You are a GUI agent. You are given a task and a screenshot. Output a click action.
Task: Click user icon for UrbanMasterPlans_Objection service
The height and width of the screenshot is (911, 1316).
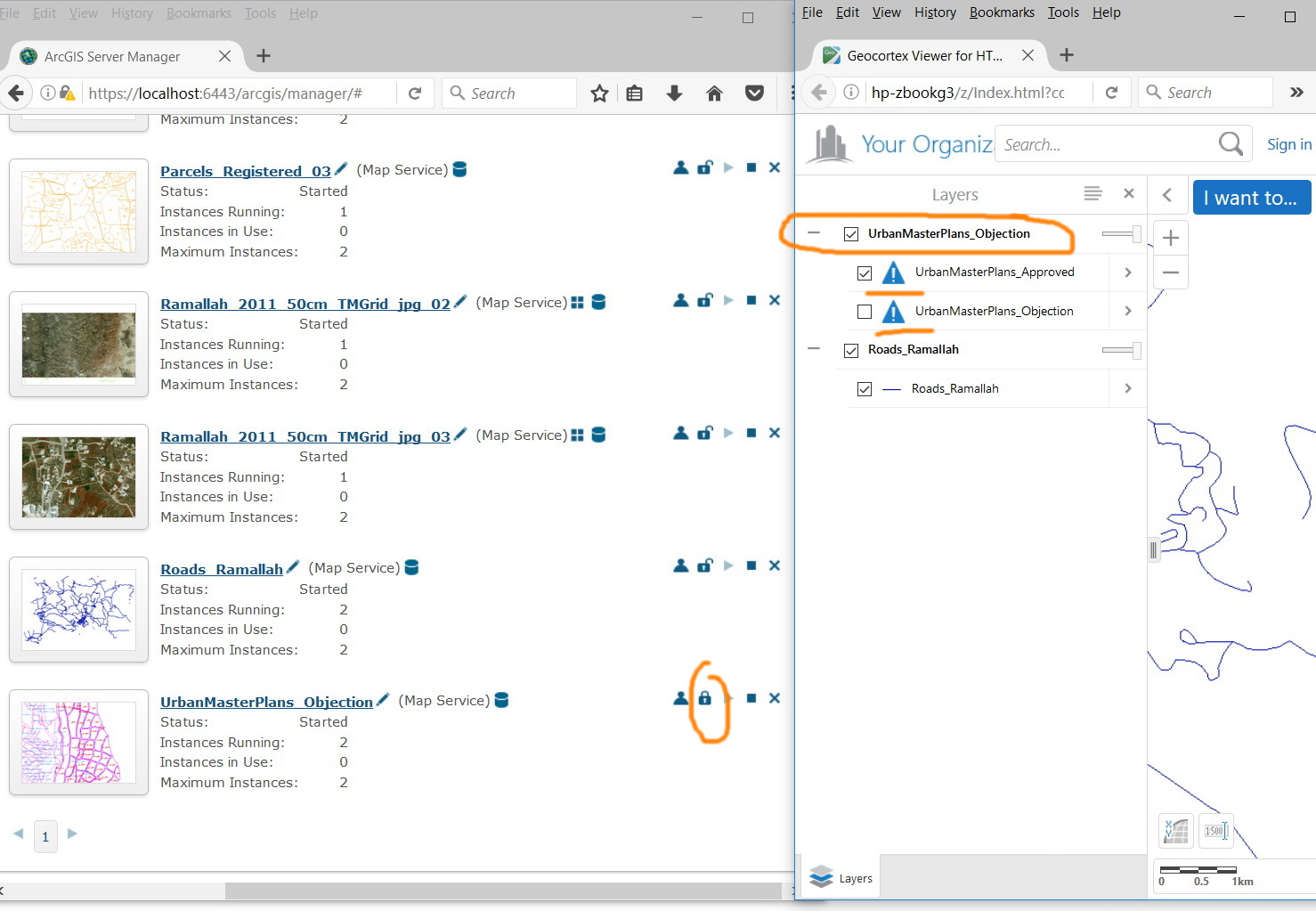point(681,698)
